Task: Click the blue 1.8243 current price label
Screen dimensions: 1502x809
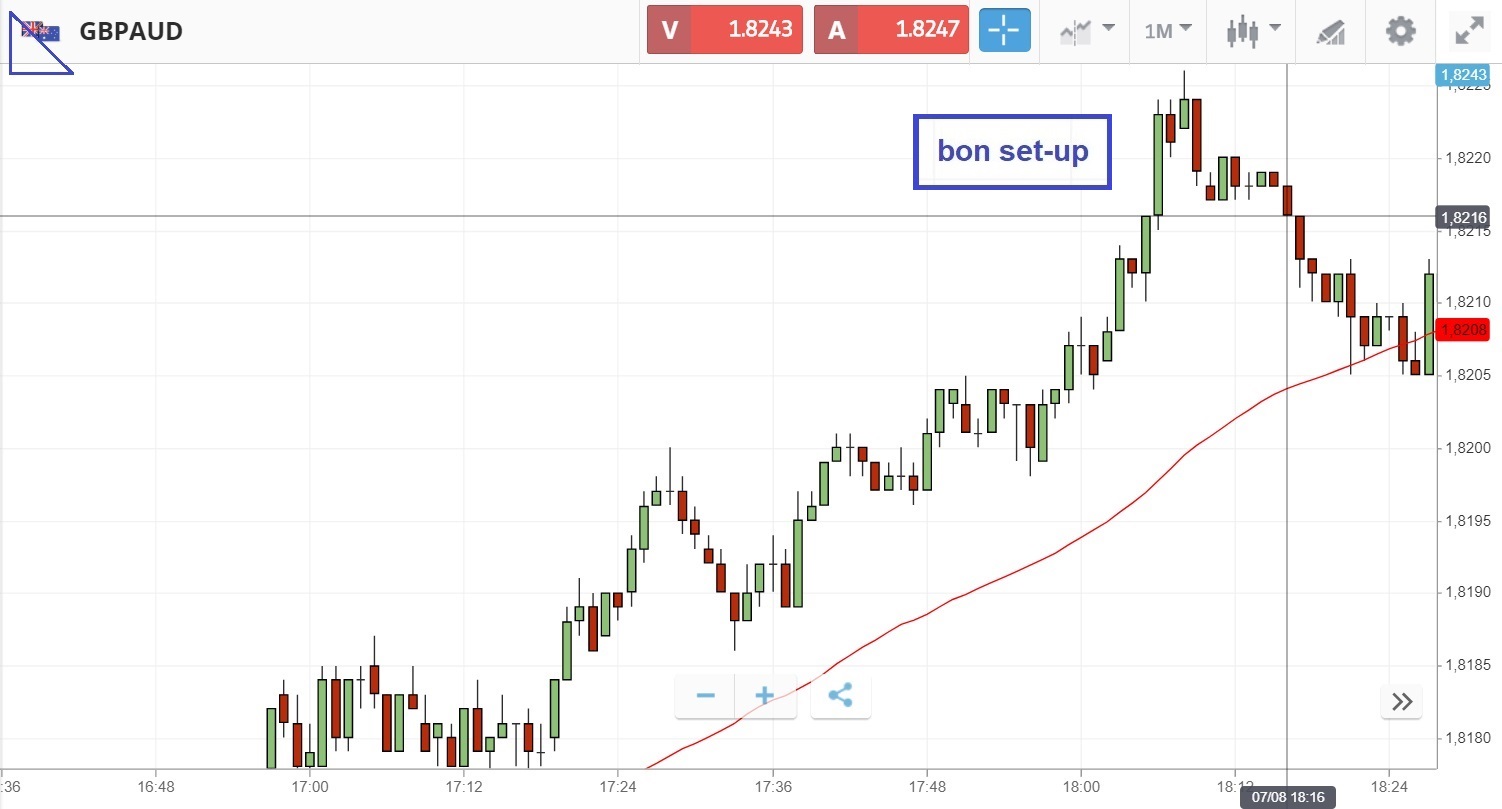Action: [1462, 74]
